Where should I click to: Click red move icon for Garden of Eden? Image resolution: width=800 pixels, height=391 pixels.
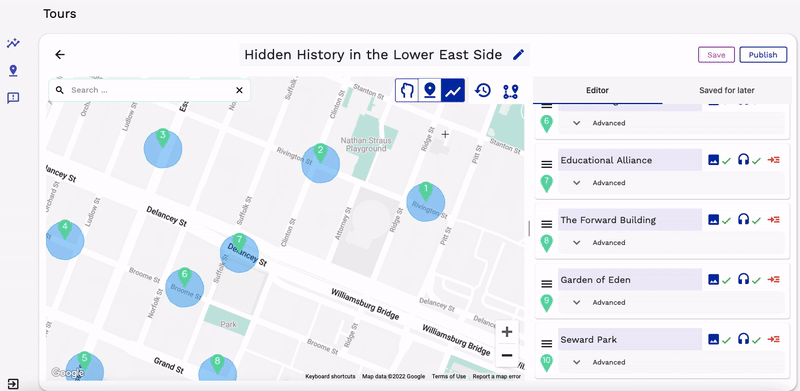tap(774, 280)
